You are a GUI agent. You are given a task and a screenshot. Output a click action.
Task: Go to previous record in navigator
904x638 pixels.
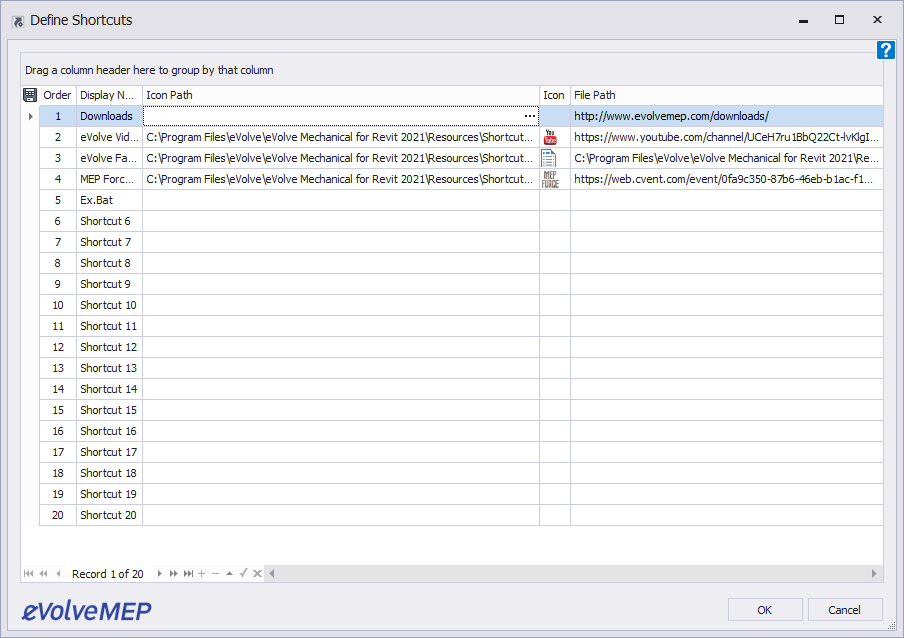(x=58, y=573)
